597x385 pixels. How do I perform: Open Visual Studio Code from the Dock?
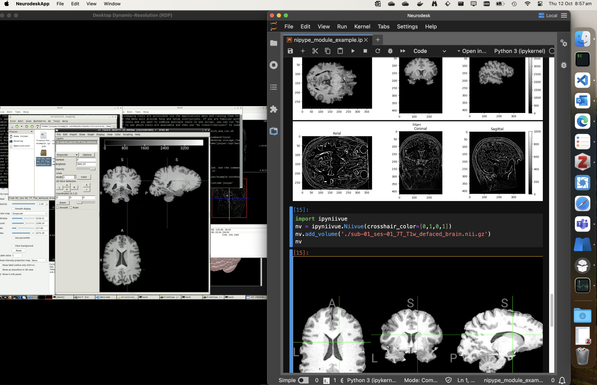point(582,80)
